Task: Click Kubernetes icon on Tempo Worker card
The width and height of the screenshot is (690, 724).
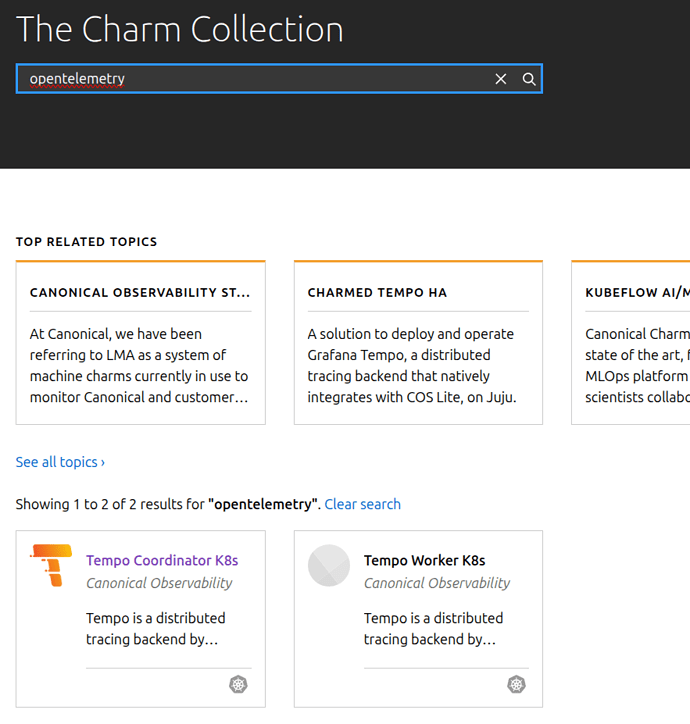Action: pyautogui.click(x=516, y=685)
